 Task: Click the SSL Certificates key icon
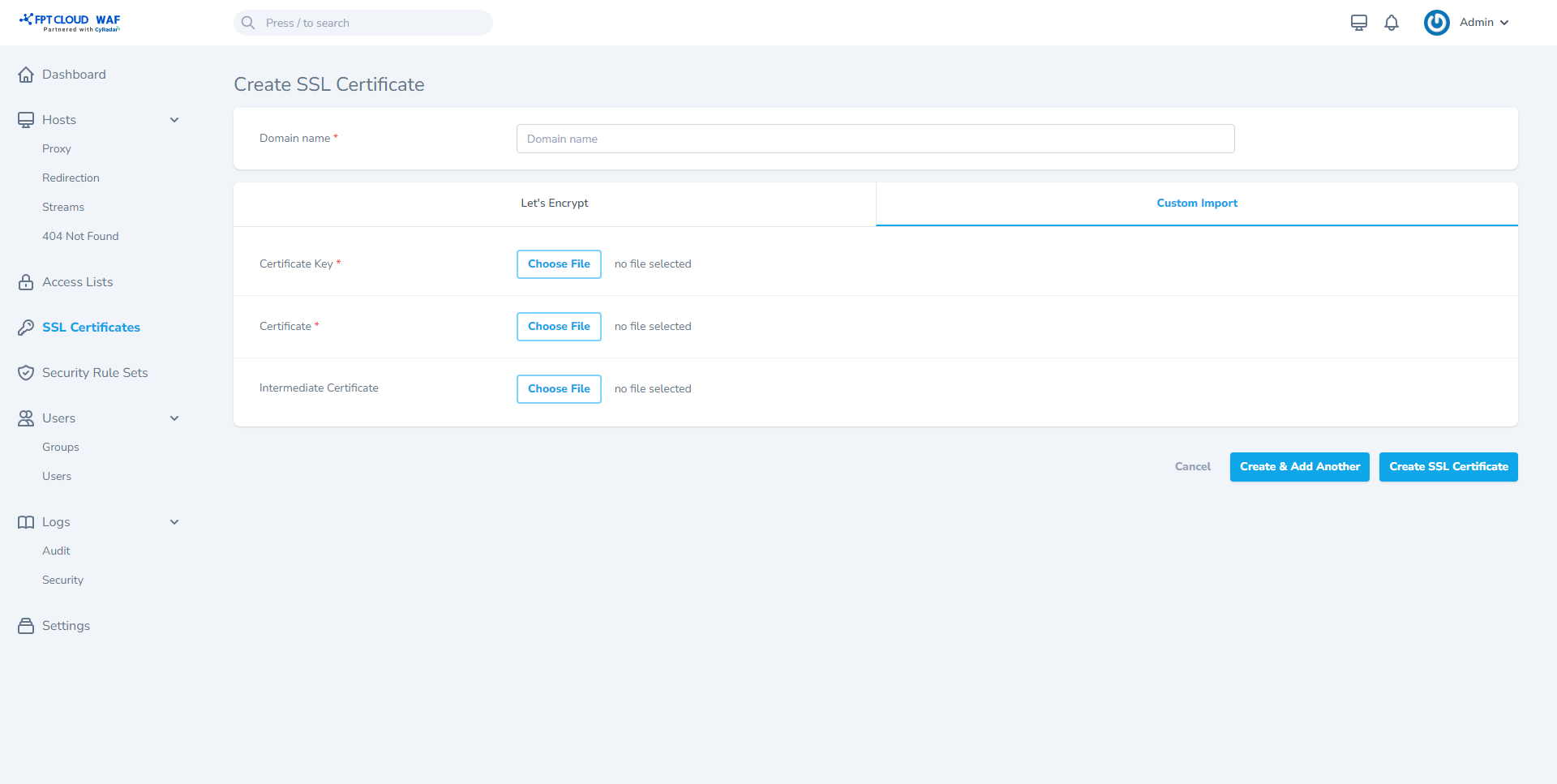(x=26, y=328)
